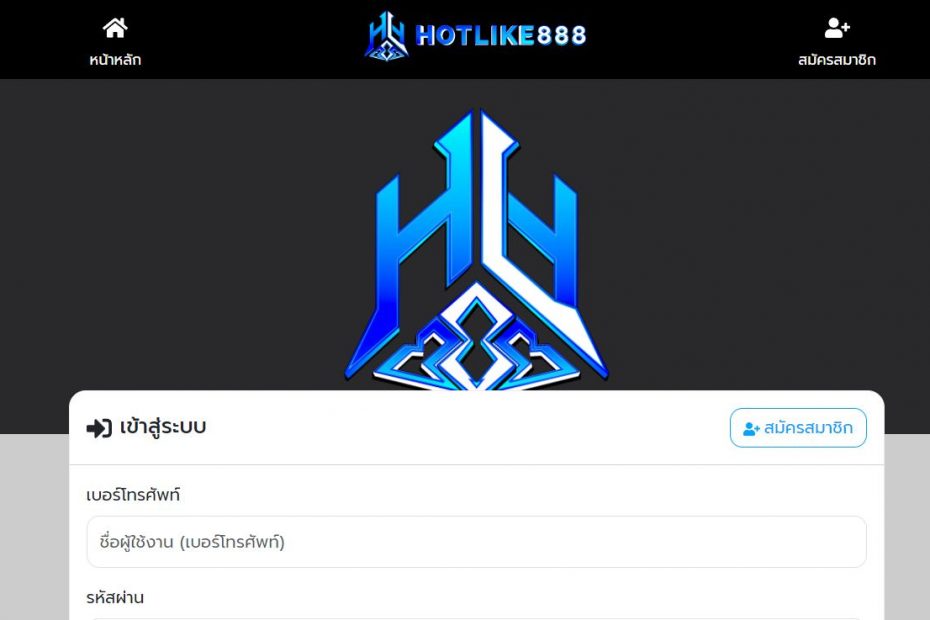
Task: Click the outlined สมัครสมาชิก button in login card
Action: [x=798, y=428]
